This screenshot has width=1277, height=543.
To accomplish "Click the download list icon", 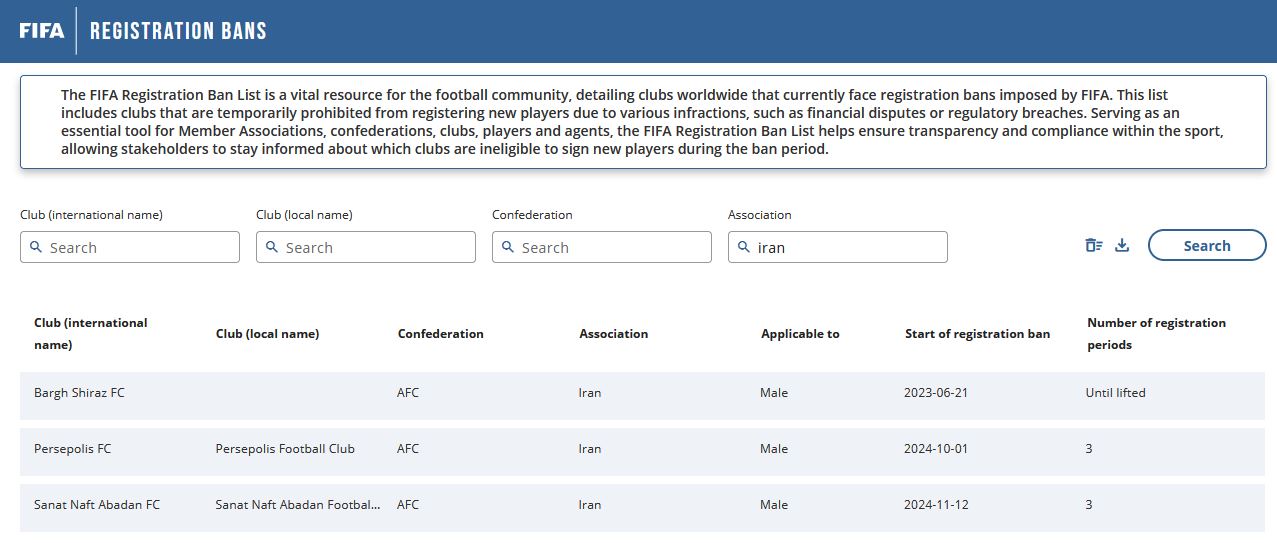I will click(1122, 246).
